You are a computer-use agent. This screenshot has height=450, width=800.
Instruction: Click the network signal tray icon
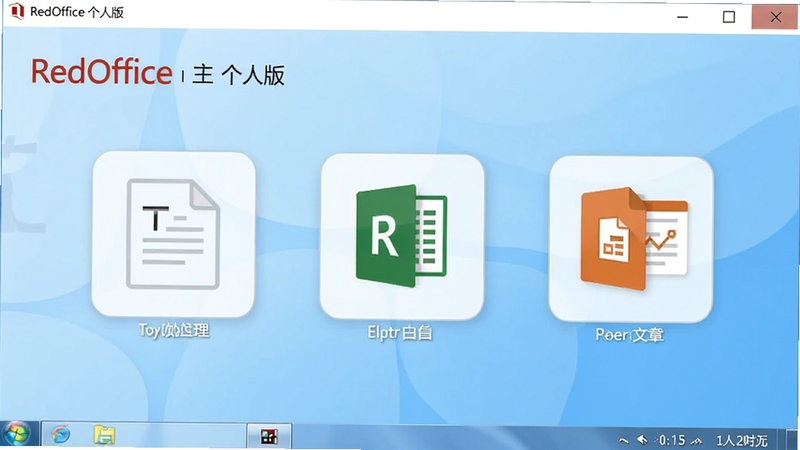pos(696,440)
